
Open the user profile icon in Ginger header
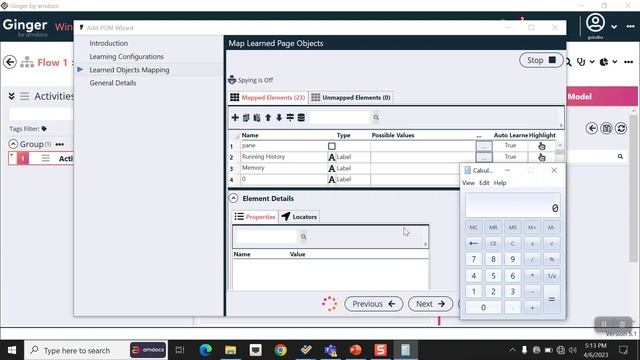pos(596,23)
